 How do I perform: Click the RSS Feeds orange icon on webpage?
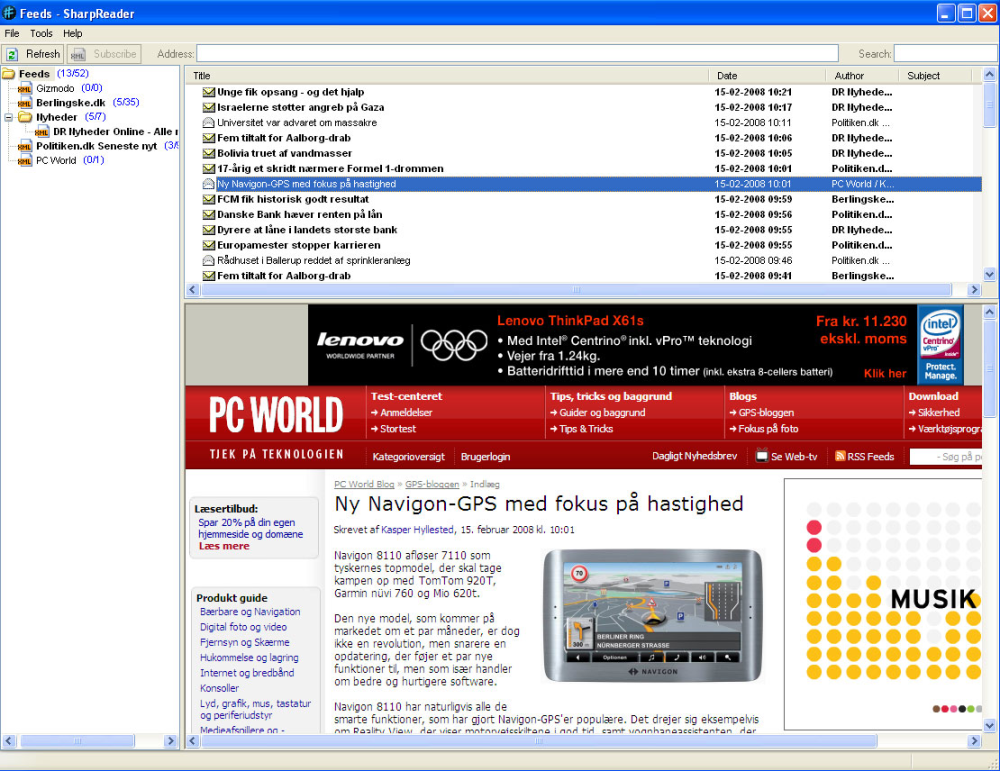coord(840,456)
